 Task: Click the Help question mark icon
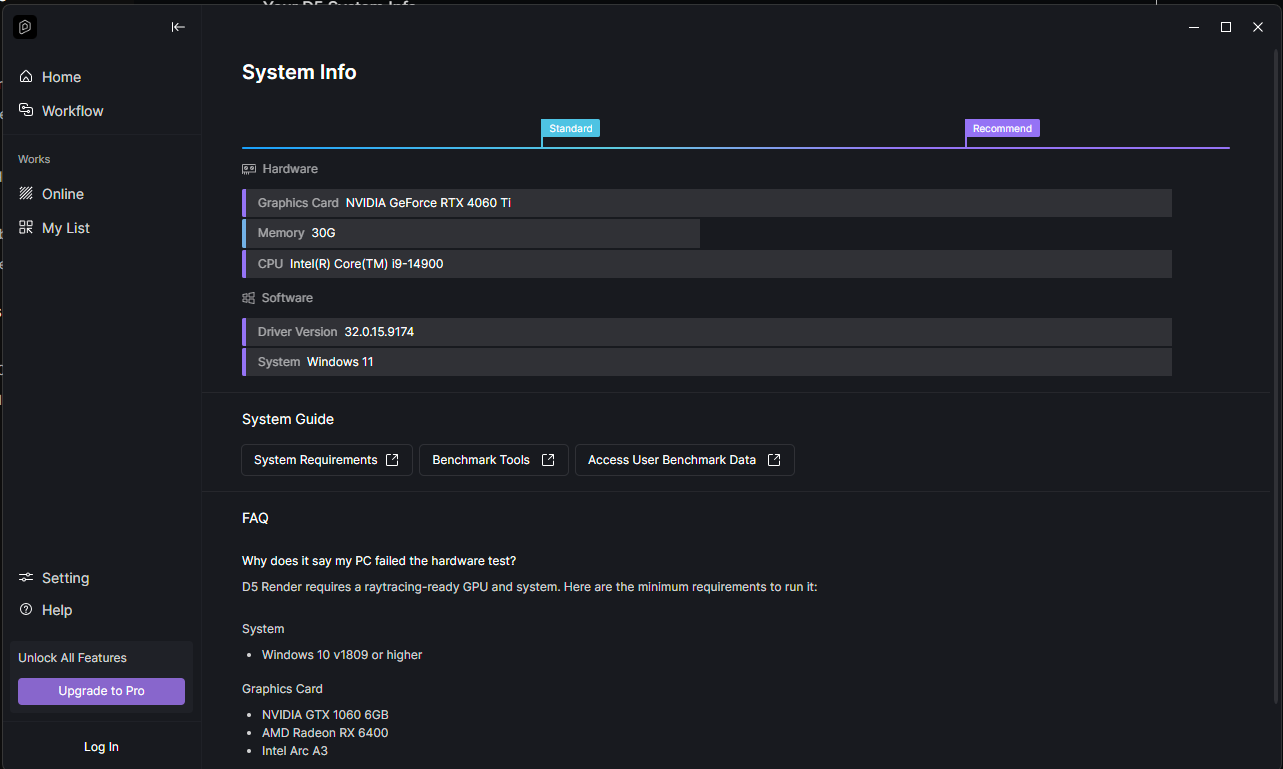coord(26,610)
